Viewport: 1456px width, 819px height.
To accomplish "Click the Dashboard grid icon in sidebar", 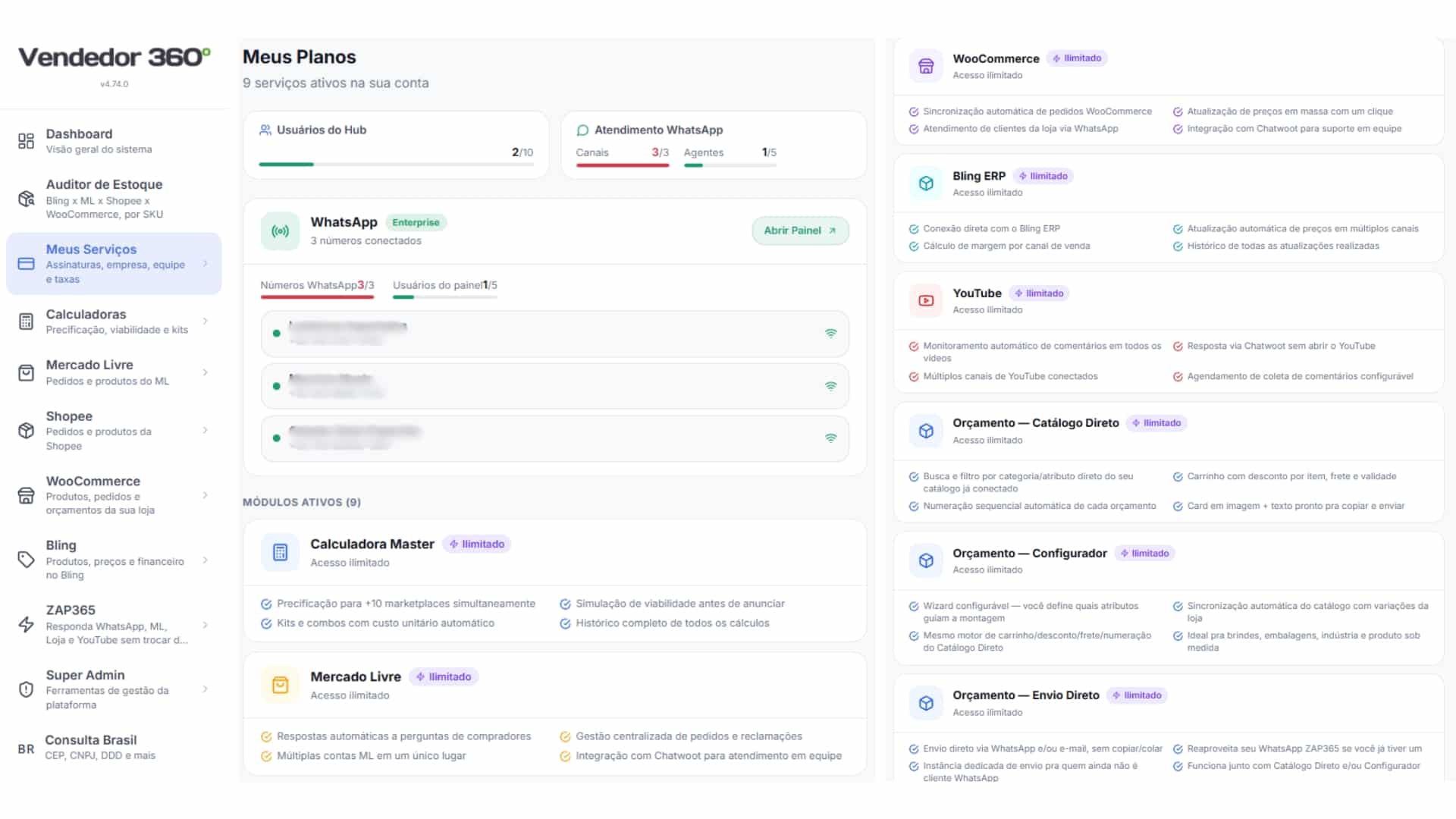I will coord(26,141).
